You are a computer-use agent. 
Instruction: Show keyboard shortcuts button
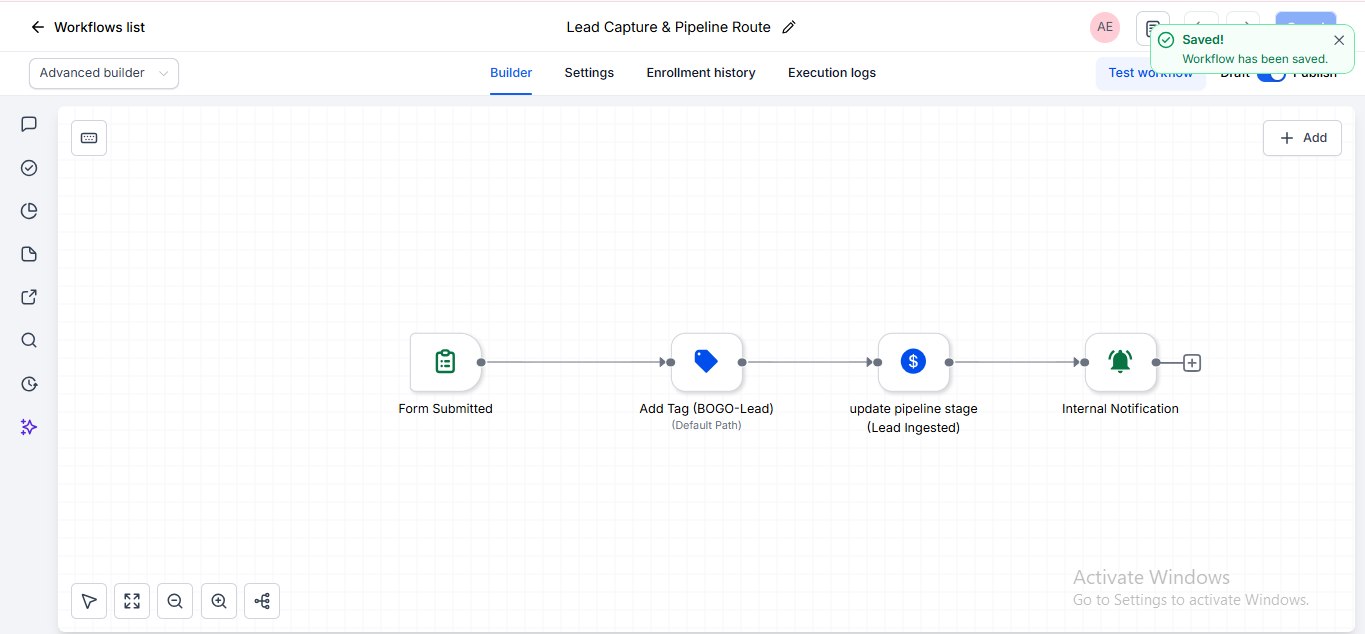click(x=89, y=138)
